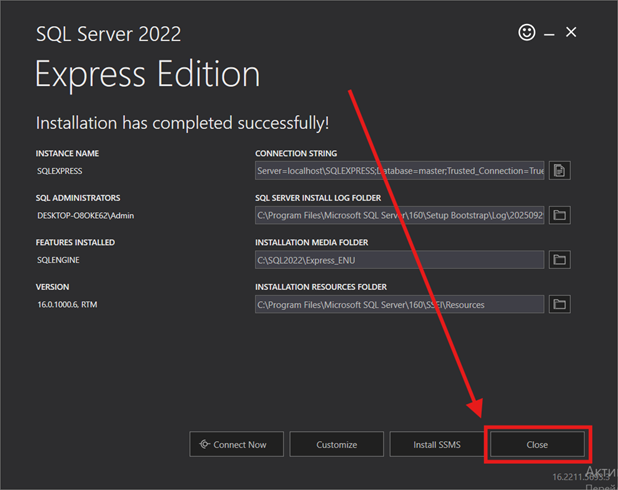Click the Connect Now button
Screen dimensions: 618x490
click(236, 444)
